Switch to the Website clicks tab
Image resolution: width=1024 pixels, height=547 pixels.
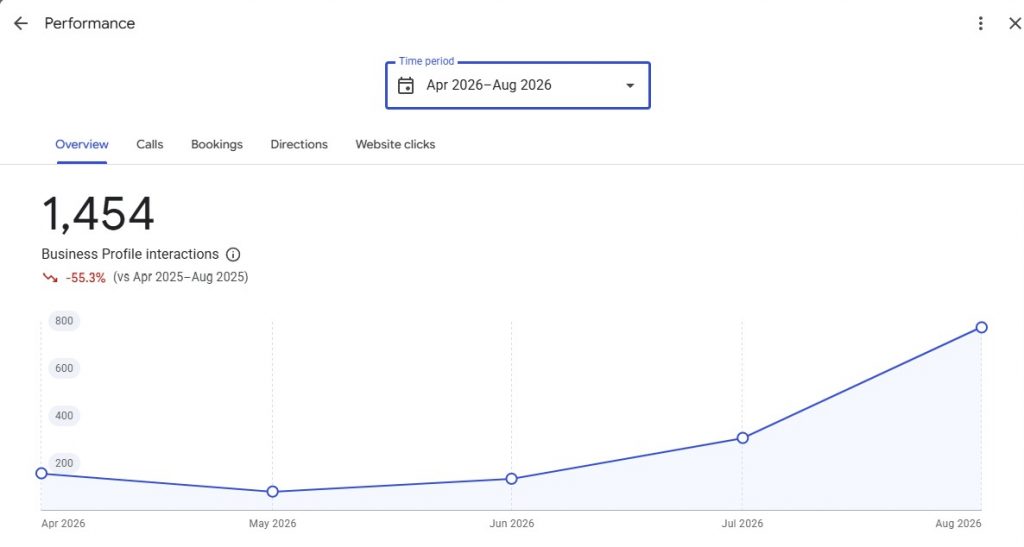tap(395, 144)
